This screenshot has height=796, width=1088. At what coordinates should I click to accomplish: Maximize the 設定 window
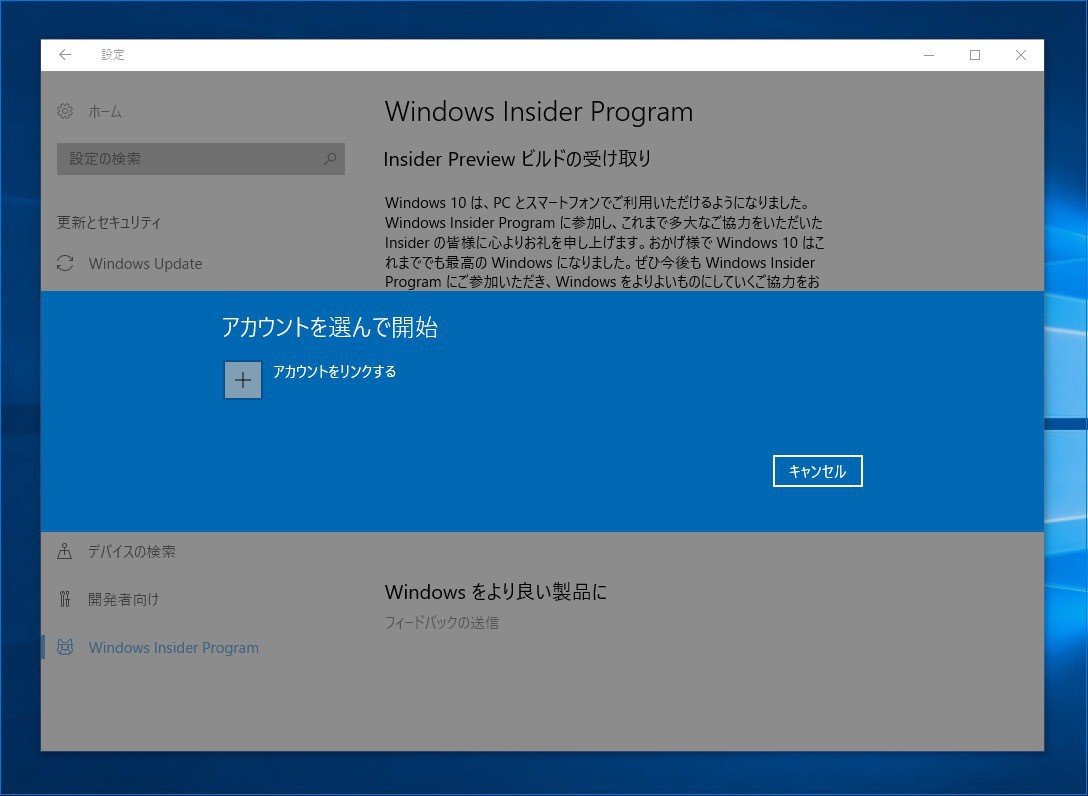975,55
